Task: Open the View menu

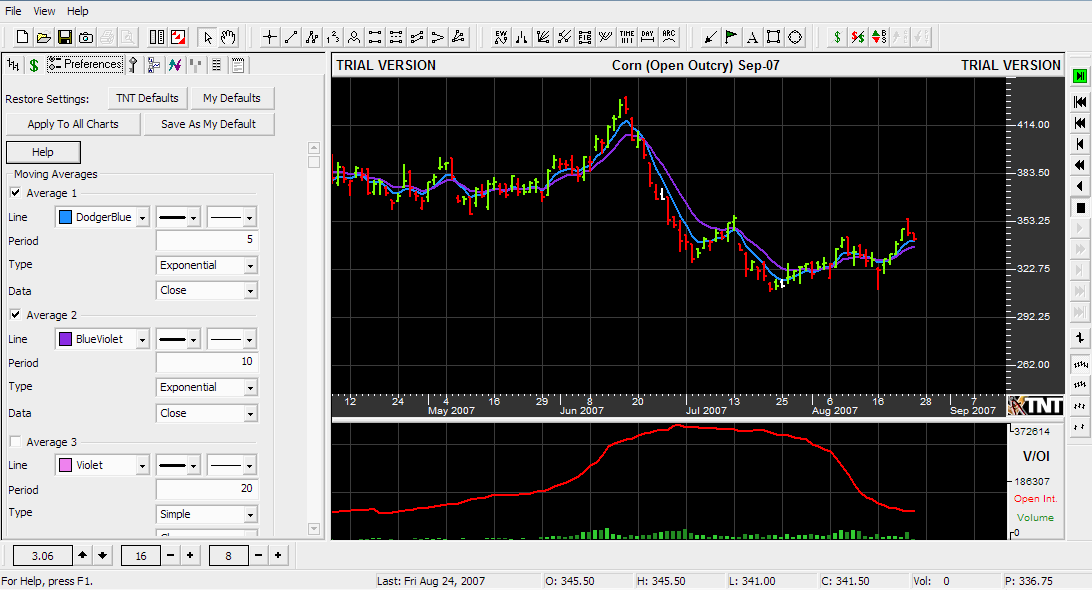Action: [44, 11]
